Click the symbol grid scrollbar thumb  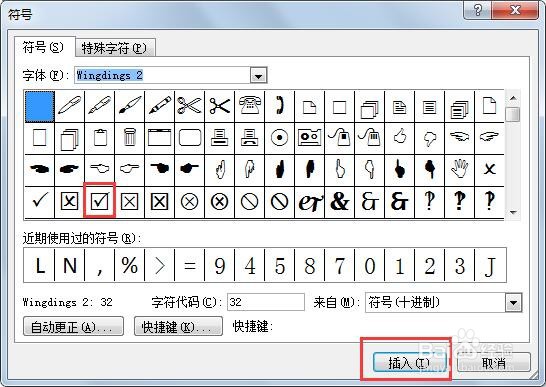[513, 115]
